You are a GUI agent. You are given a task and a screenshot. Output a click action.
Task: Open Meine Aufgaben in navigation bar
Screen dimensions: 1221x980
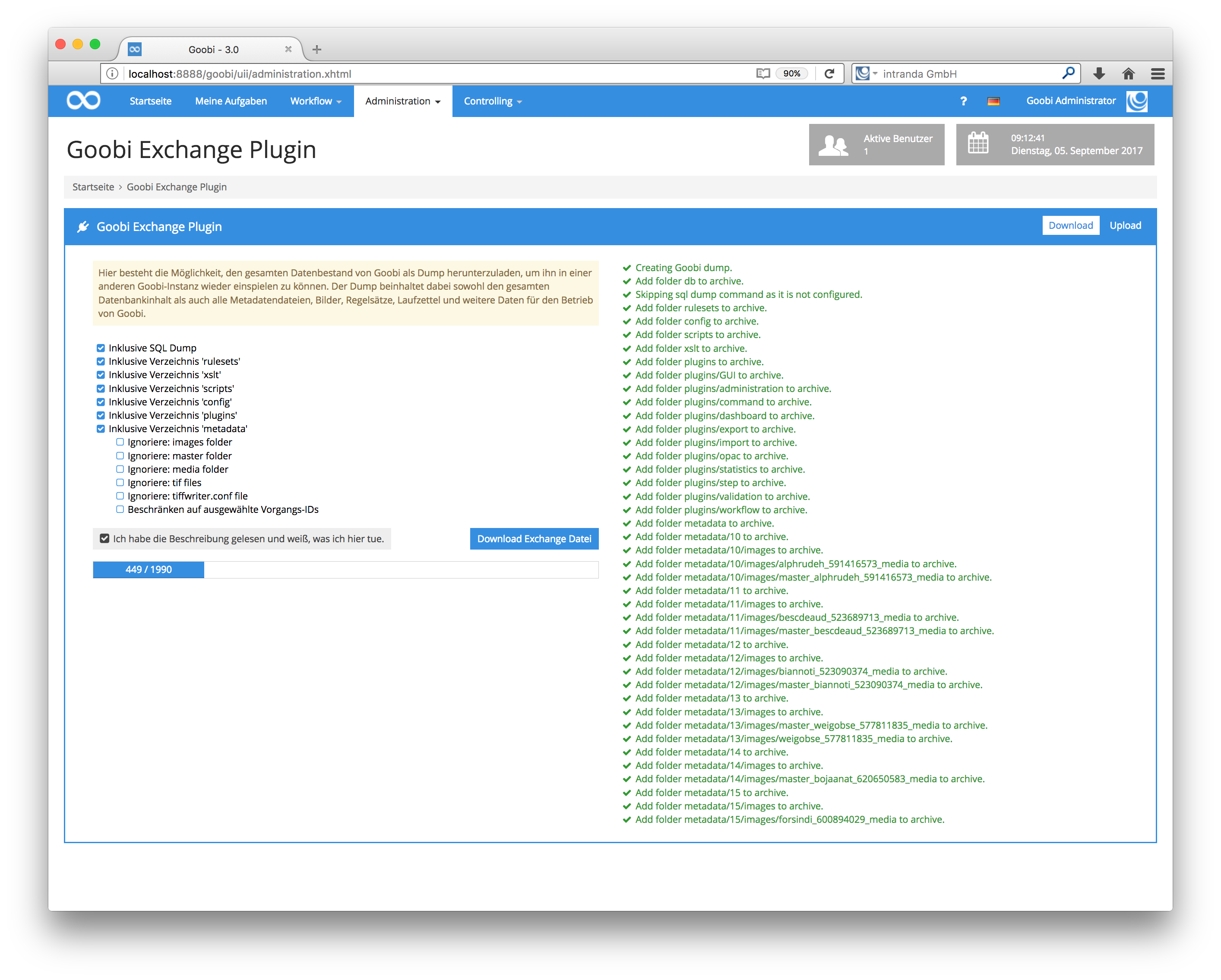click(x=231, y=101)
